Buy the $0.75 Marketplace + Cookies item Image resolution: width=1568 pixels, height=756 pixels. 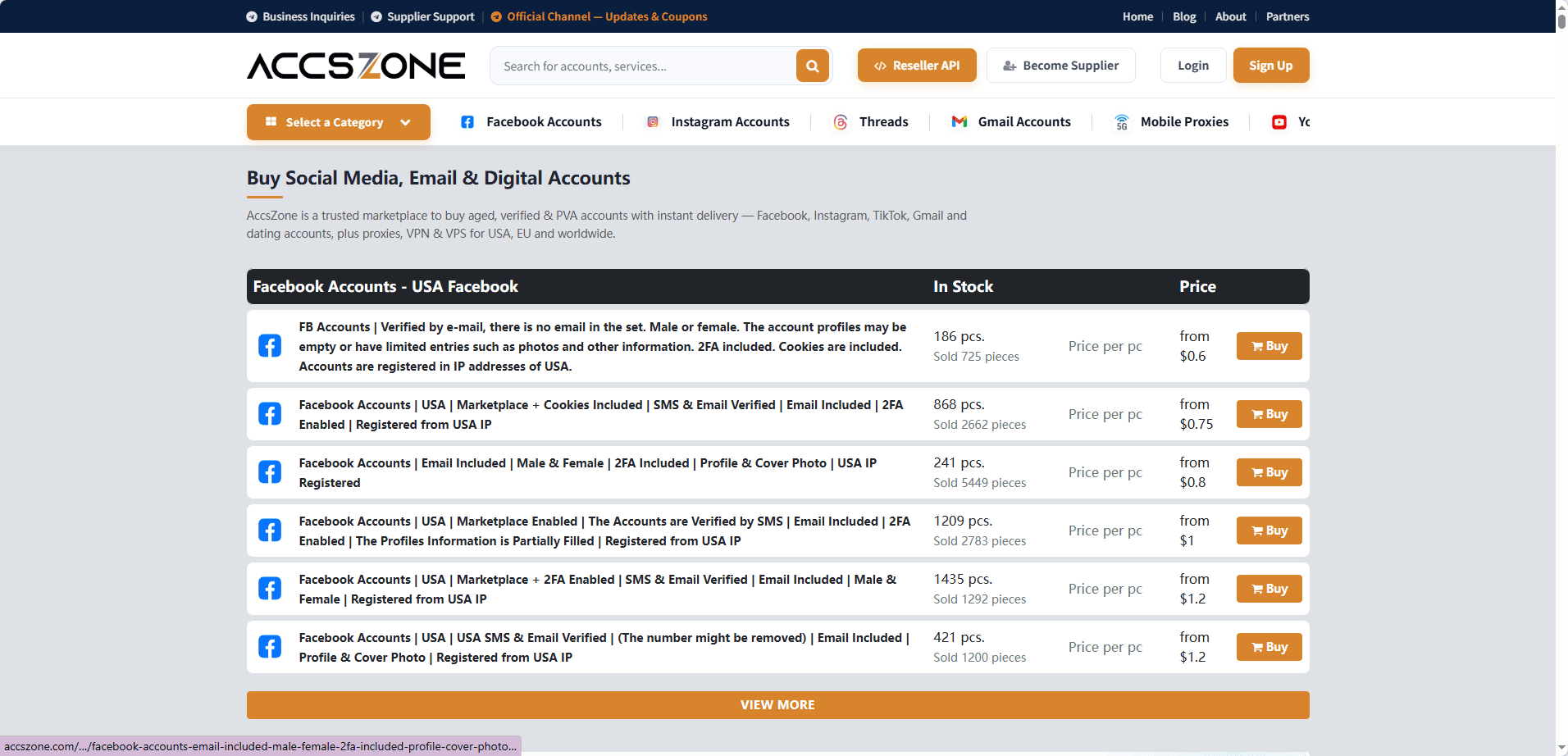(x=1269, y=414)
